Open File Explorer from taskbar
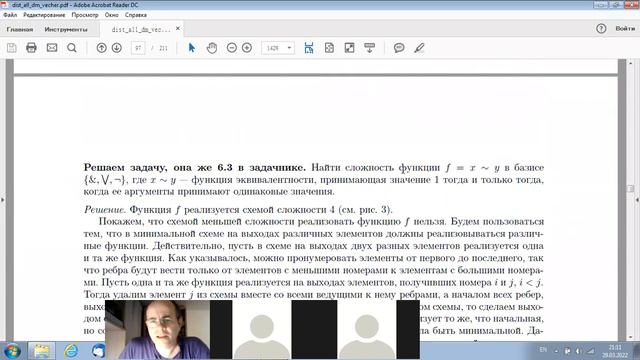This screenshot has height=360, width=640. (41, 351)
